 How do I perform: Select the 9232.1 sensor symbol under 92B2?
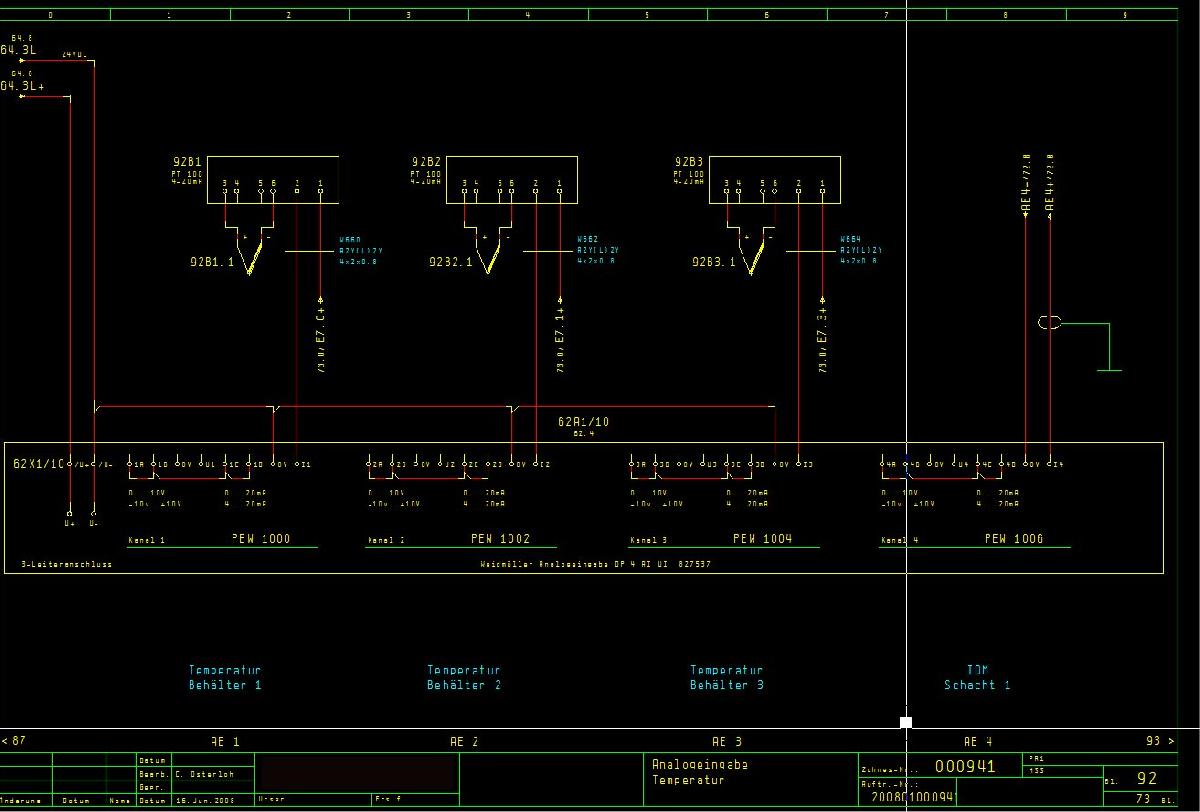(490, 257)
